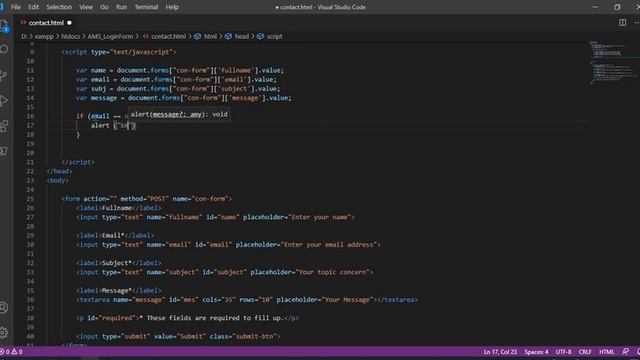Open the feedback icon in status bar
Viewport: 640px width, 360px height.
(625, 351)
